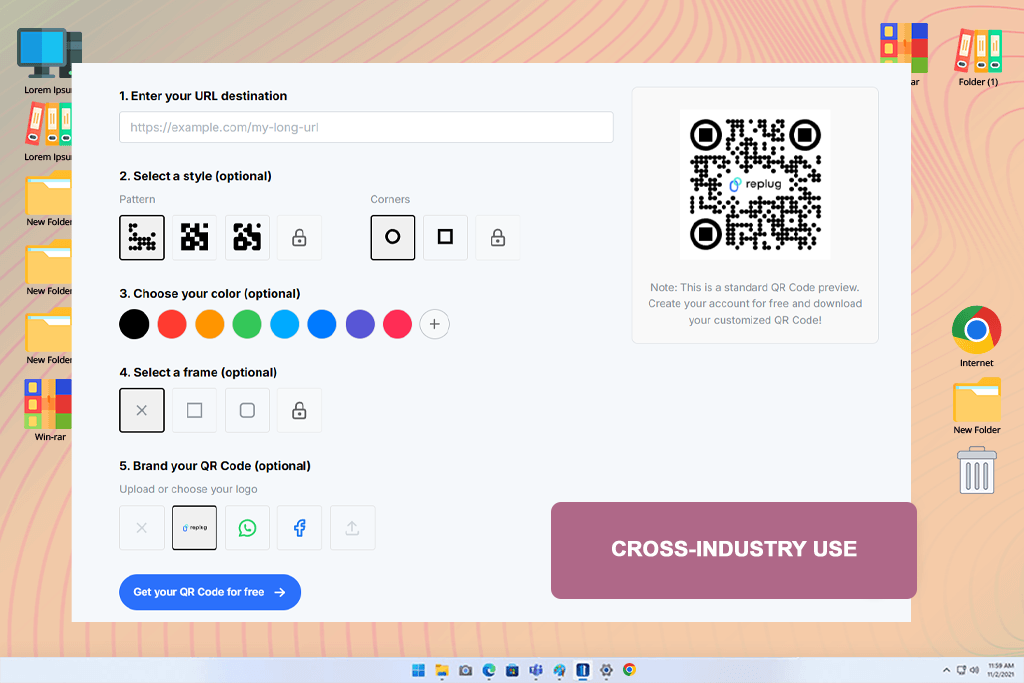
Task: Select the rounded dots QR pattern
Action: tap(142, 238)
